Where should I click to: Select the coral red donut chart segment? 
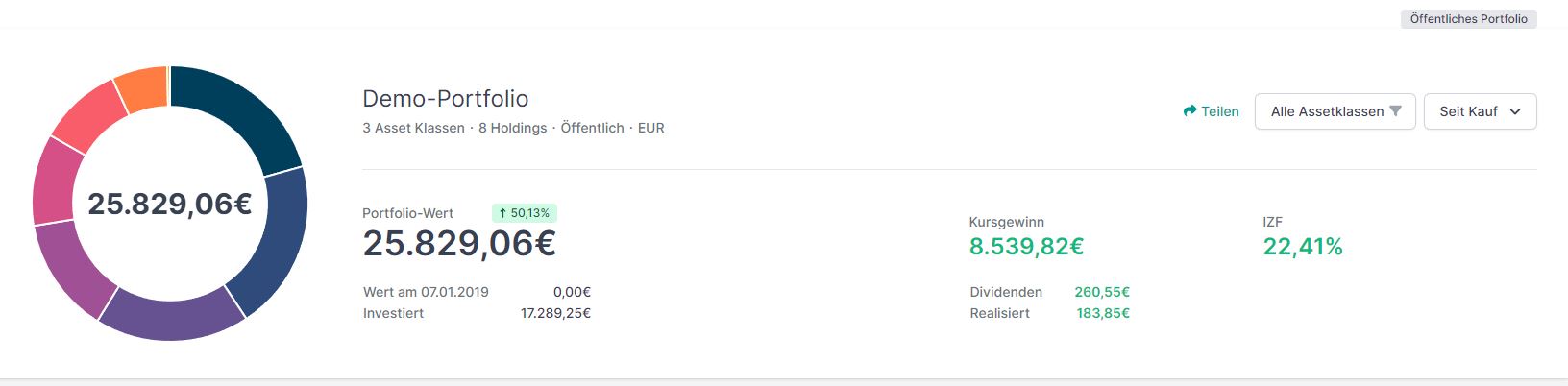click(86, 117)
